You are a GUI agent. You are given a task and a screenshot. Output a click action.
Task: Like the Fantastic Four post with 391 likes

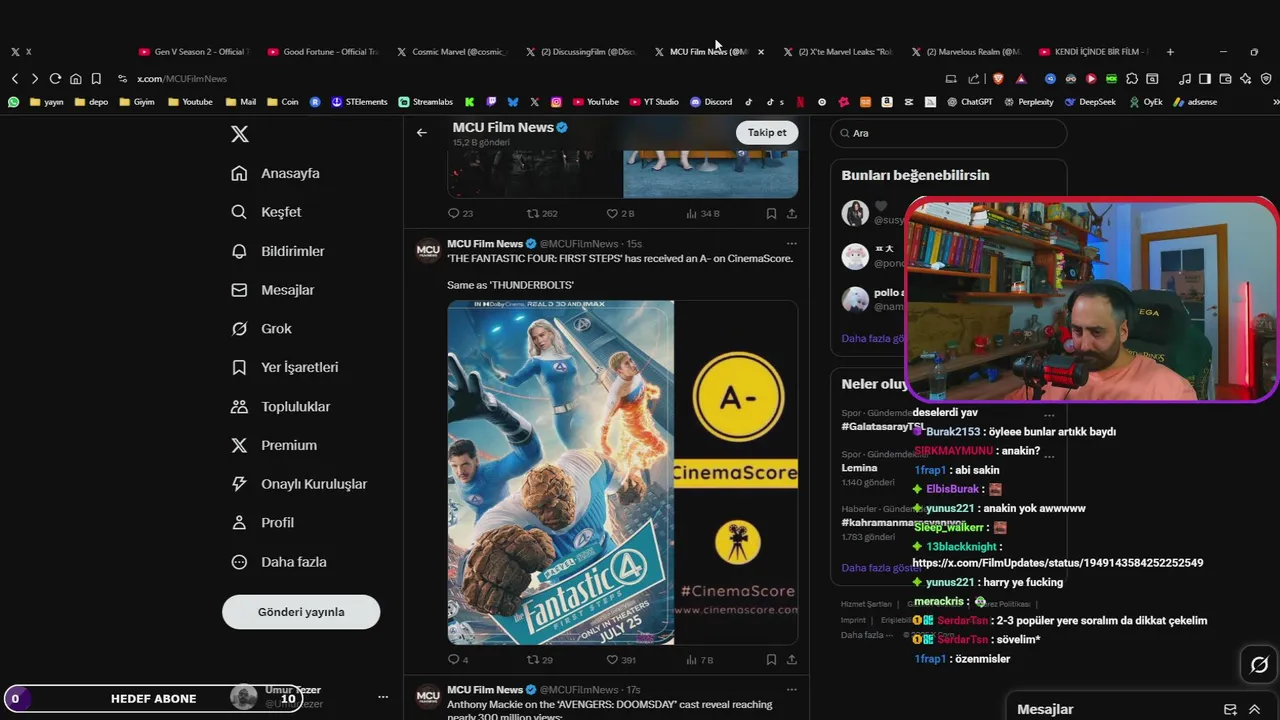point(621,660)
